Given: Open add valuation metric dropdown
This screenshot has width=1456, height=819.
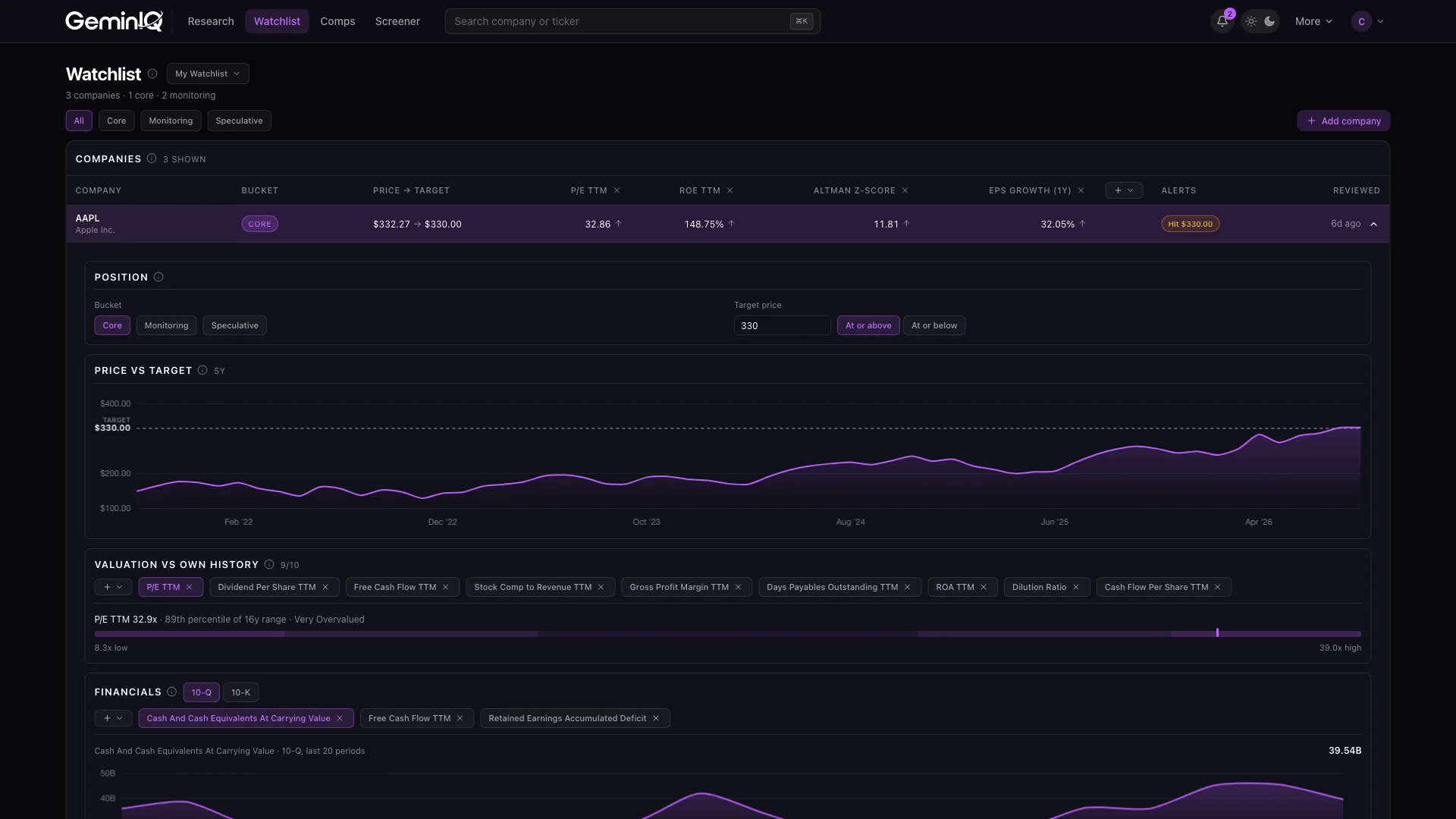Looking at the screenshot, I should [x=113, y=587].
